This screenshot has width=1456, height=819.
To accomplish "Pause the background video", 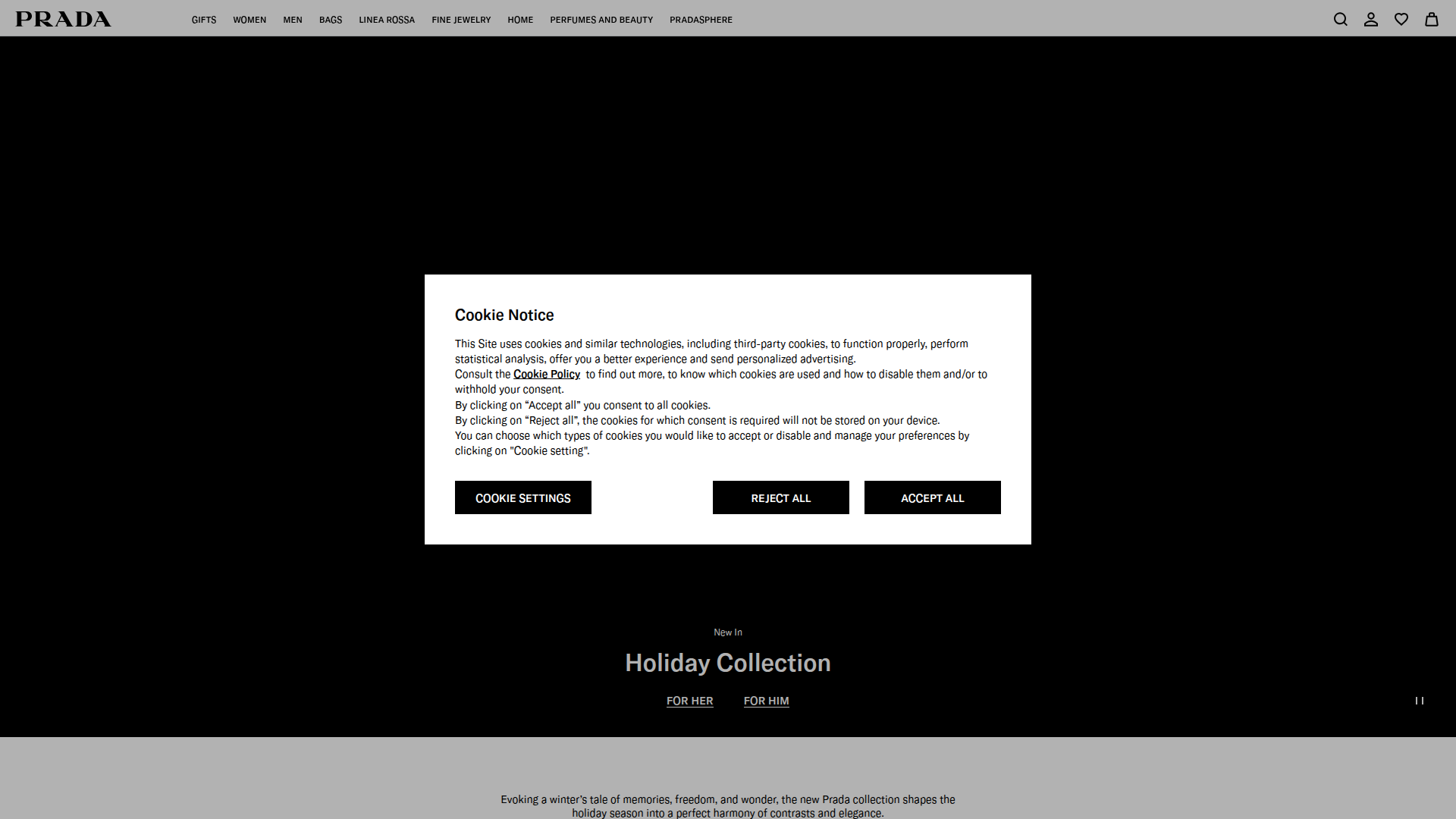I will (1419, 701).
